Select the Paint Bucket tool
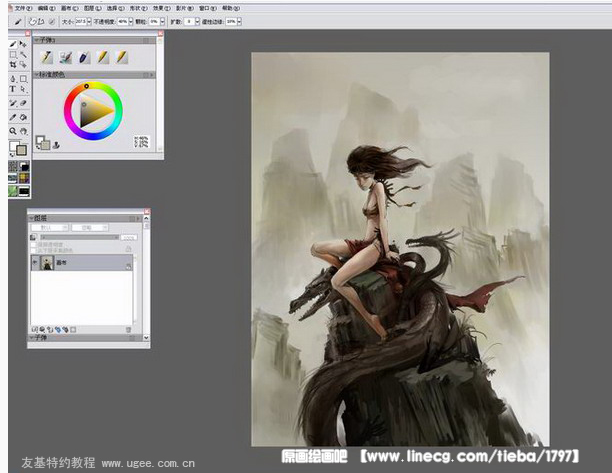The height and width of the screenshot is (473, 612). (23, 117)
